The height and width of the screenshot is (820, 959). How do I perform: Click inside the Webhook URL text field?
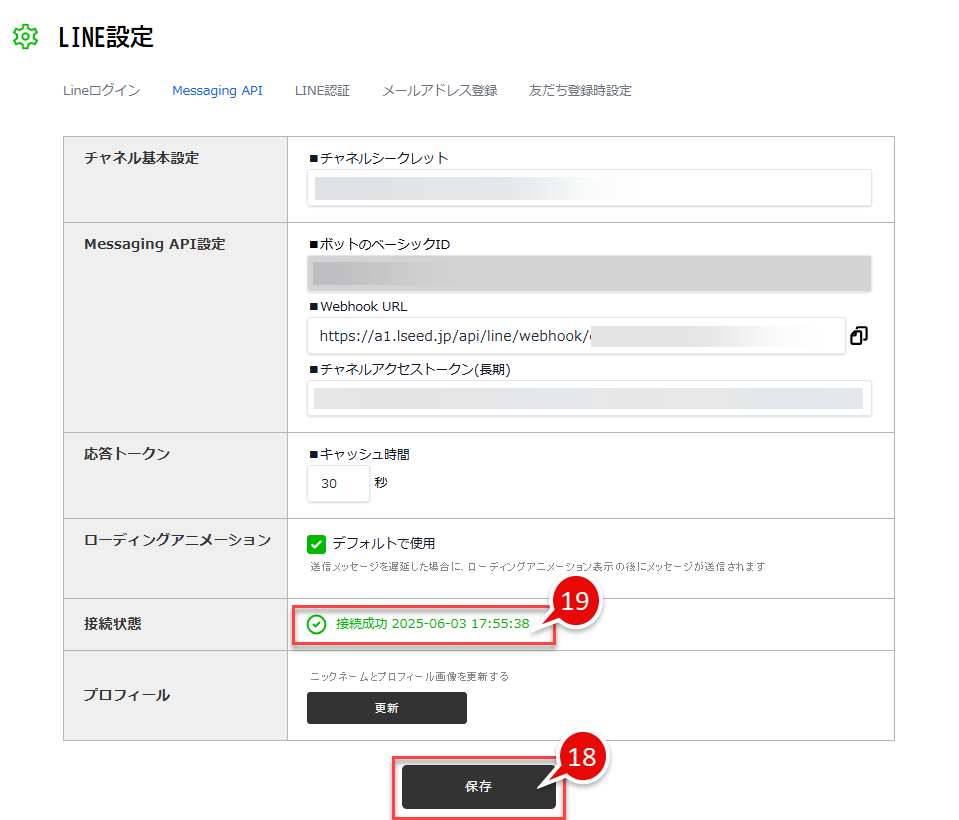(x=575, y=336)
